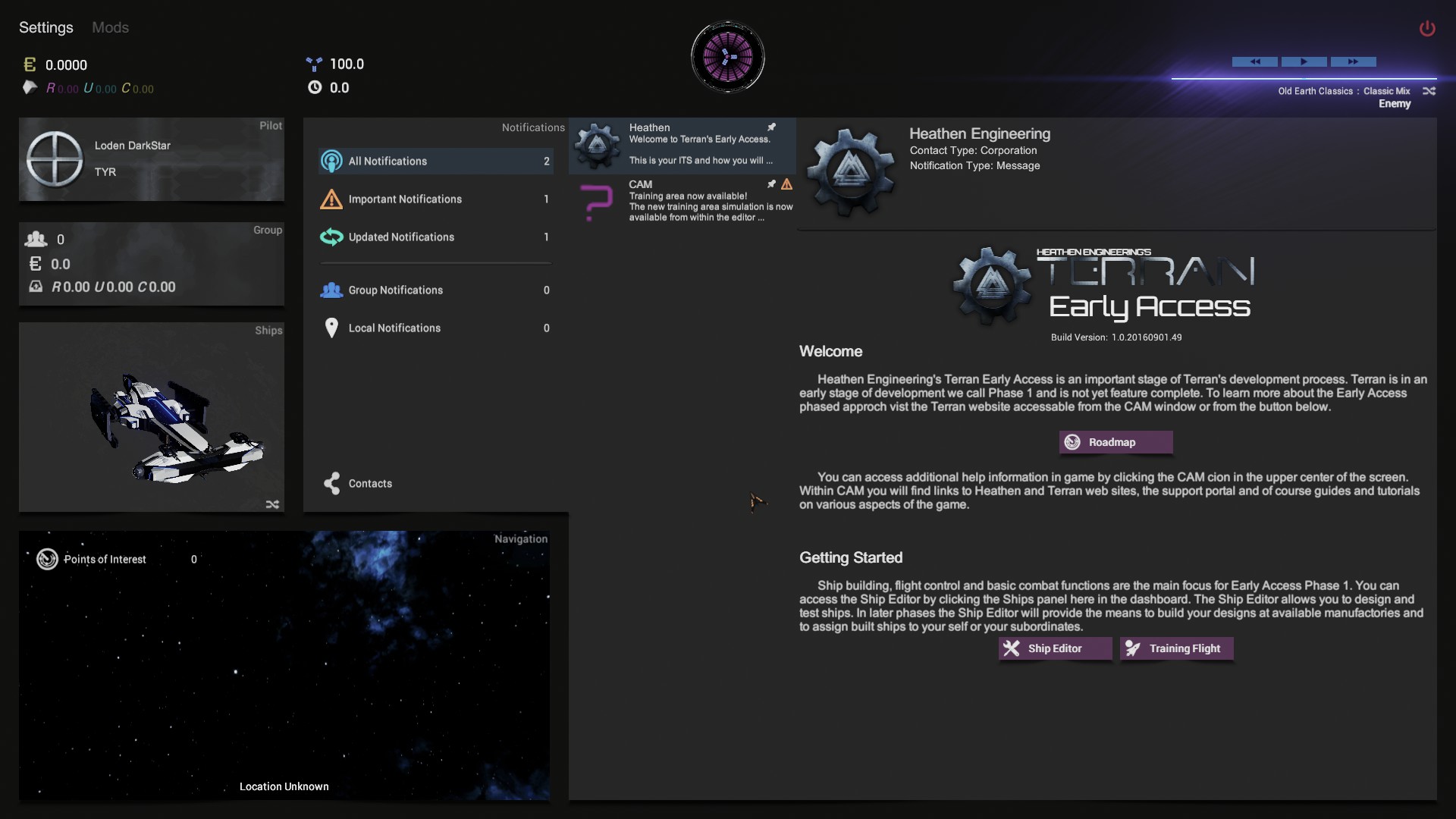The image size is (1456, 819).
Task: Open the CAM icon at top center
Action: click(727, 57)
